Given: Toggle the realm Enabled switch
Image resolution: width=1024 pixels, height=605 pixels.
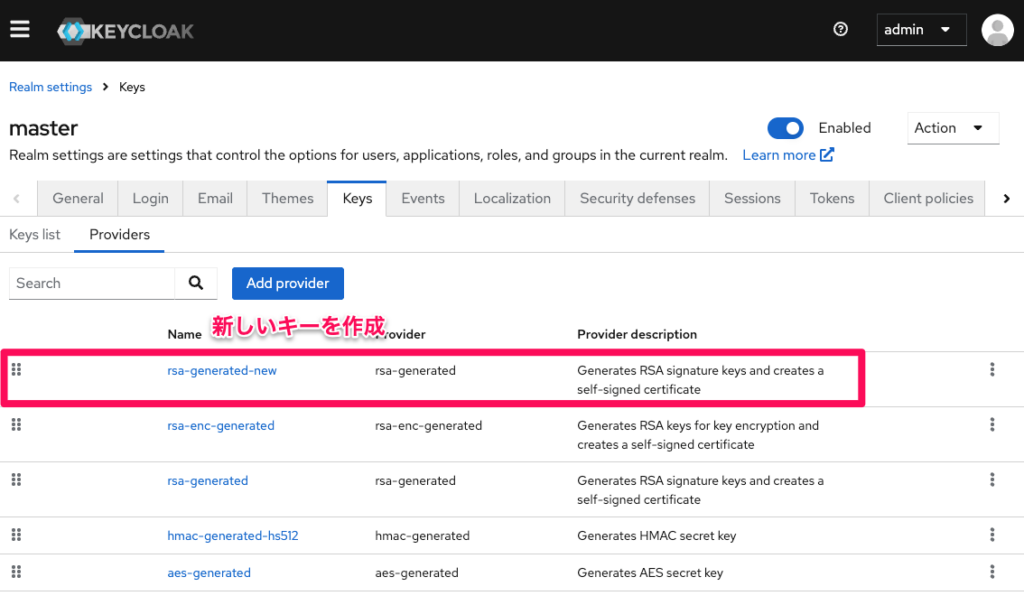Looking at the screenshot, I should (785, 128).
